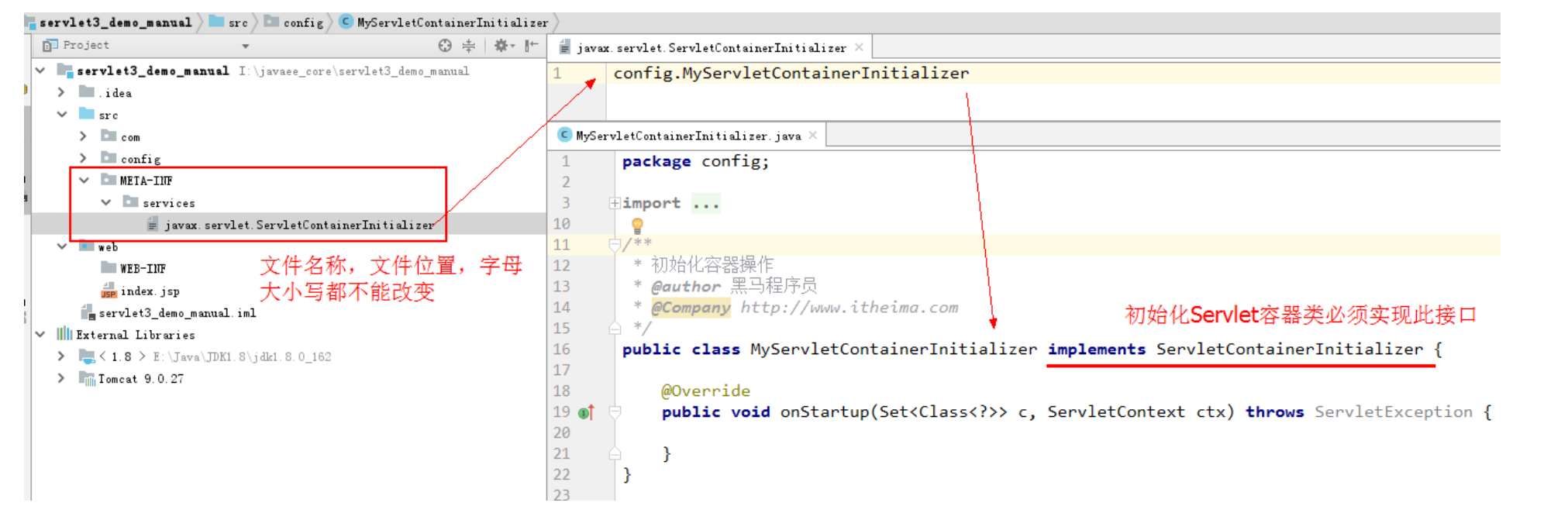The height and width of the screenshot is (520, 1568).
Task: Click the implements-method gutter icon on line 19
Action: 586,412
